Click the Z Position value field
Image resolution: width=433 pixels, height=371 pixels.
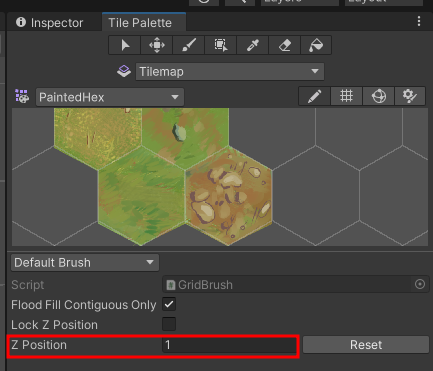click(229, 345)
